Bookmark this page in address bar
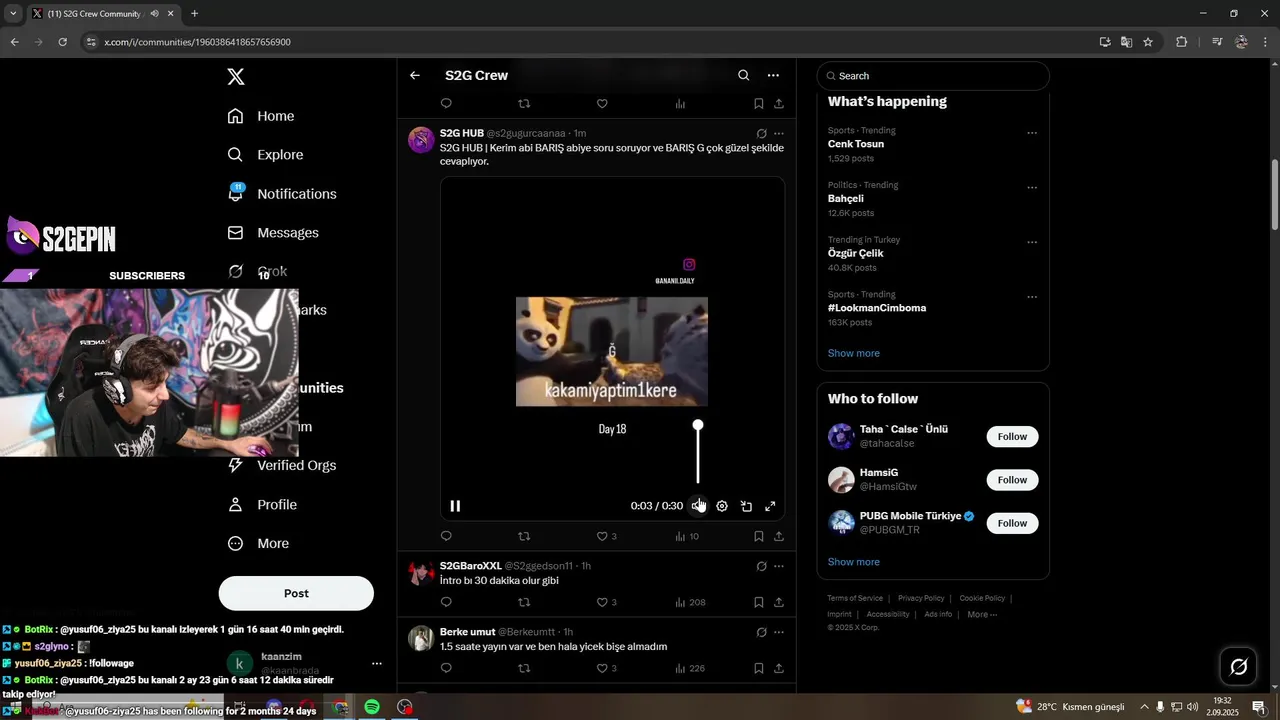 click(1148, 42)
